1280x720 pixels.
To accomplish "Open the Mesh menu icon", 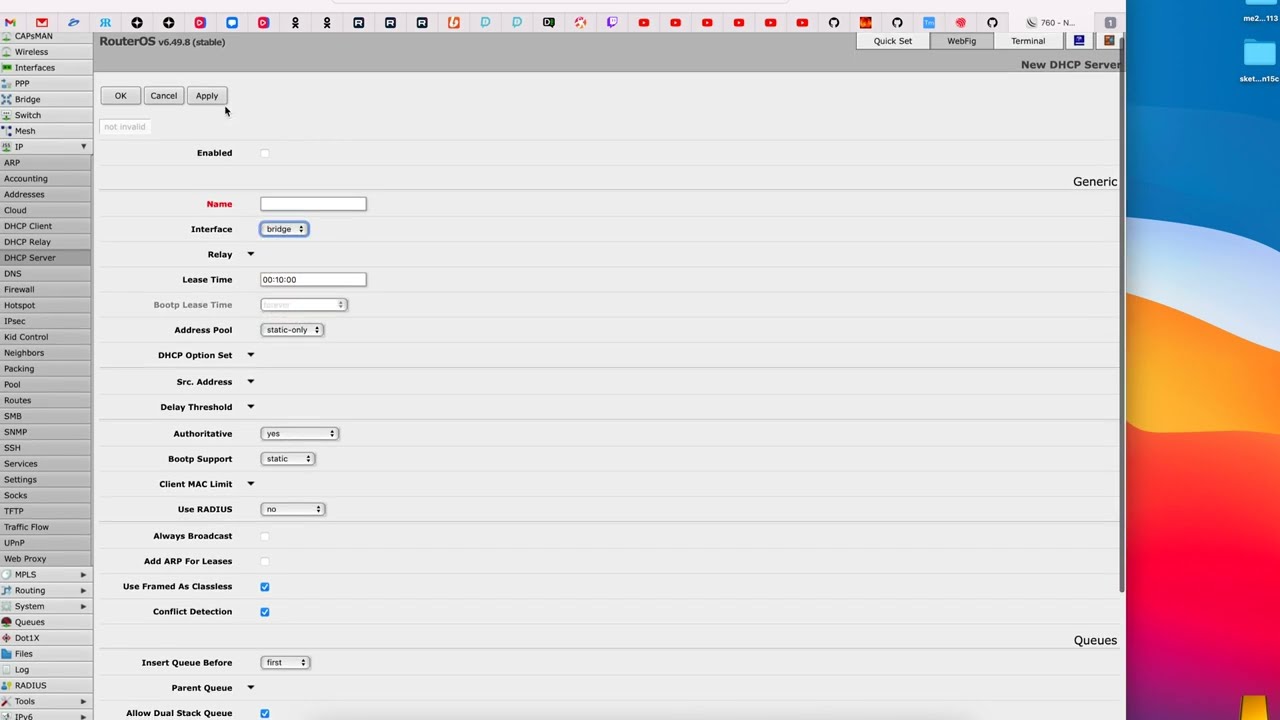I will pyautogui.click(x=7, y=131).
